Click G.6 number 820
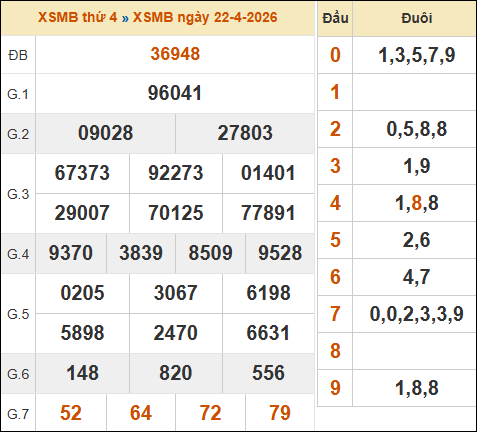This screenshot has width=477, height=432. point(176,373)
